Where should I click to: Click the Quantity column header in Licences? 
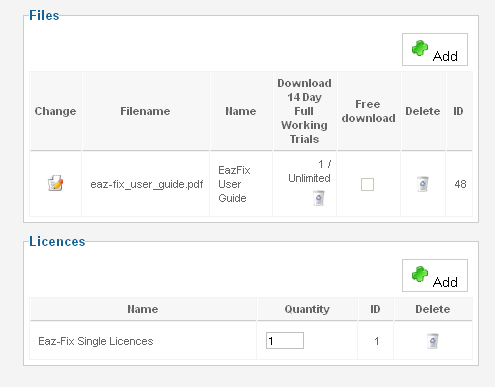[307, 309]
